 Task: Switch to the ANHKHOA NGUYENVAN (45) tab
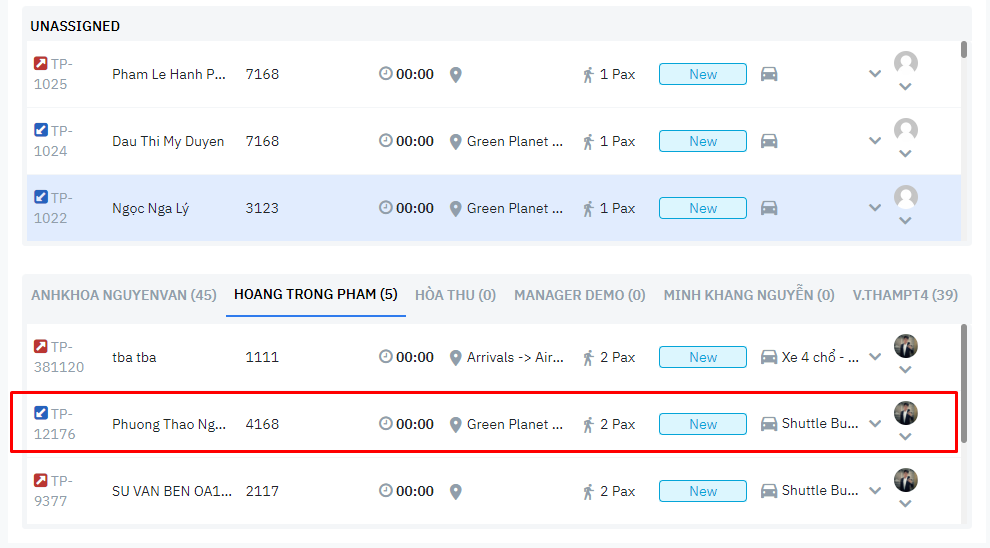(123, 295)
